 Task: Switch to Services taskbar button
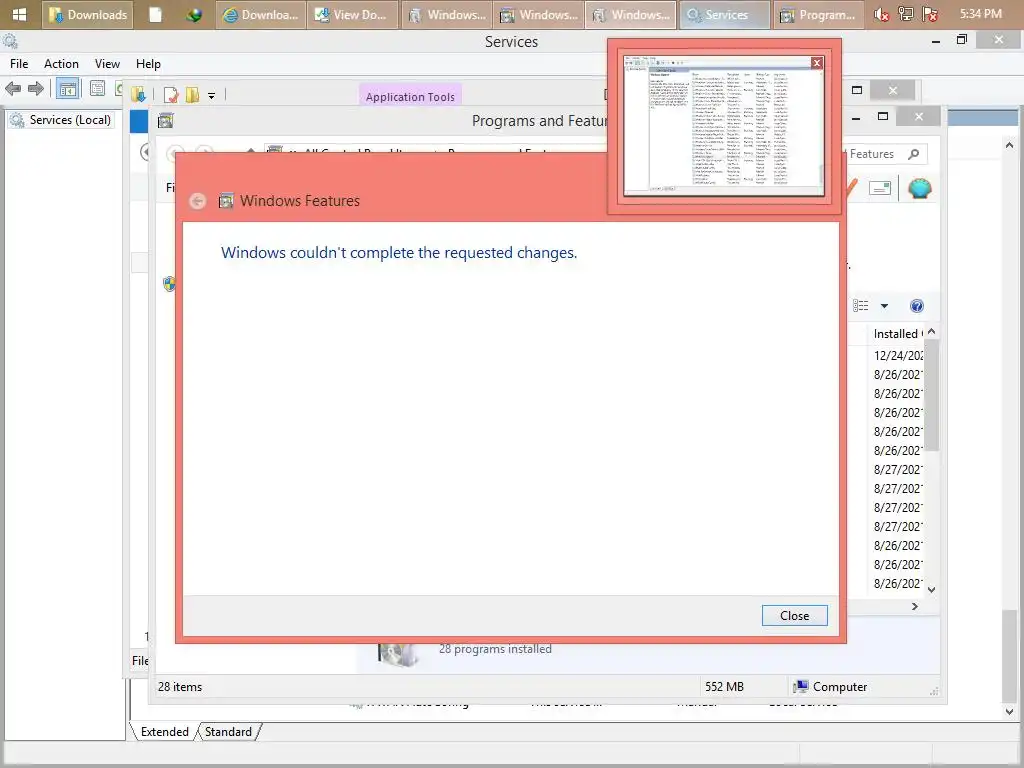point(724,14)
